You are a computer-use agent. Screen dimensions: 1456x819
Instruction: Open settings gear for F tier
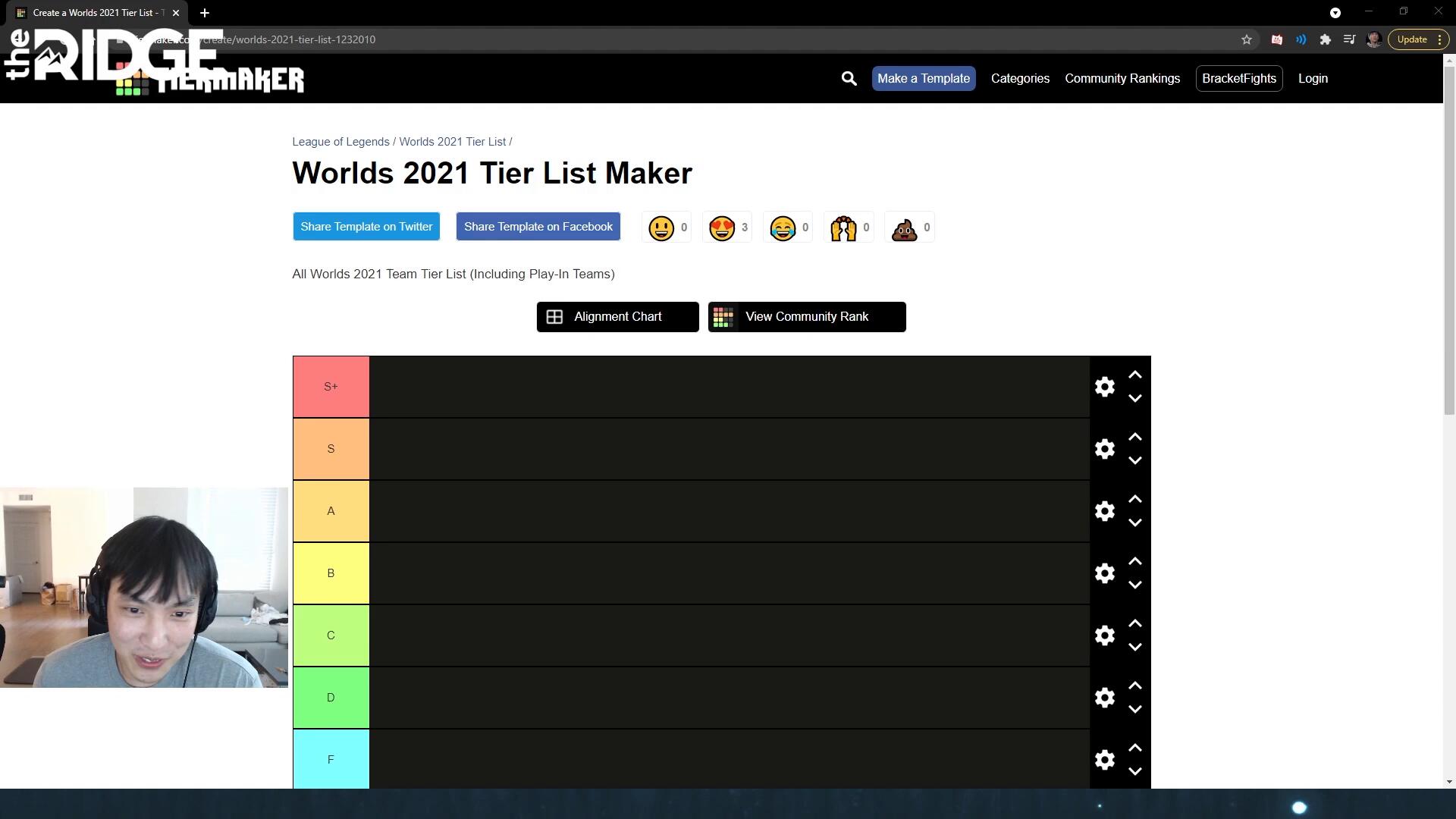(x=1105, y=760)
